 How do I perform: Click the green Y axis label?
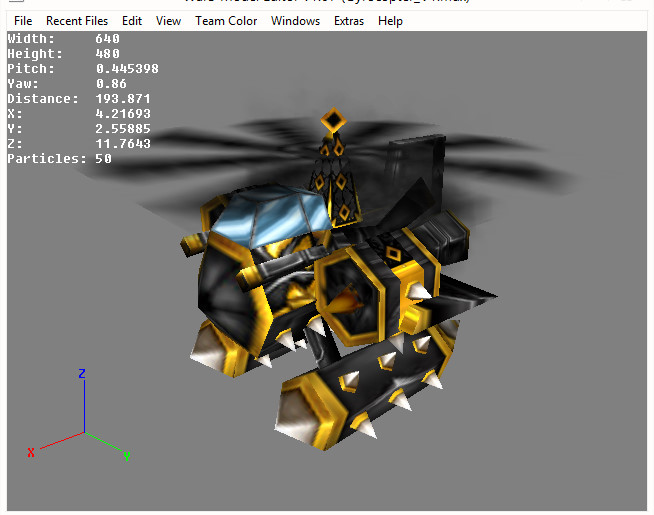coord(127,456)
